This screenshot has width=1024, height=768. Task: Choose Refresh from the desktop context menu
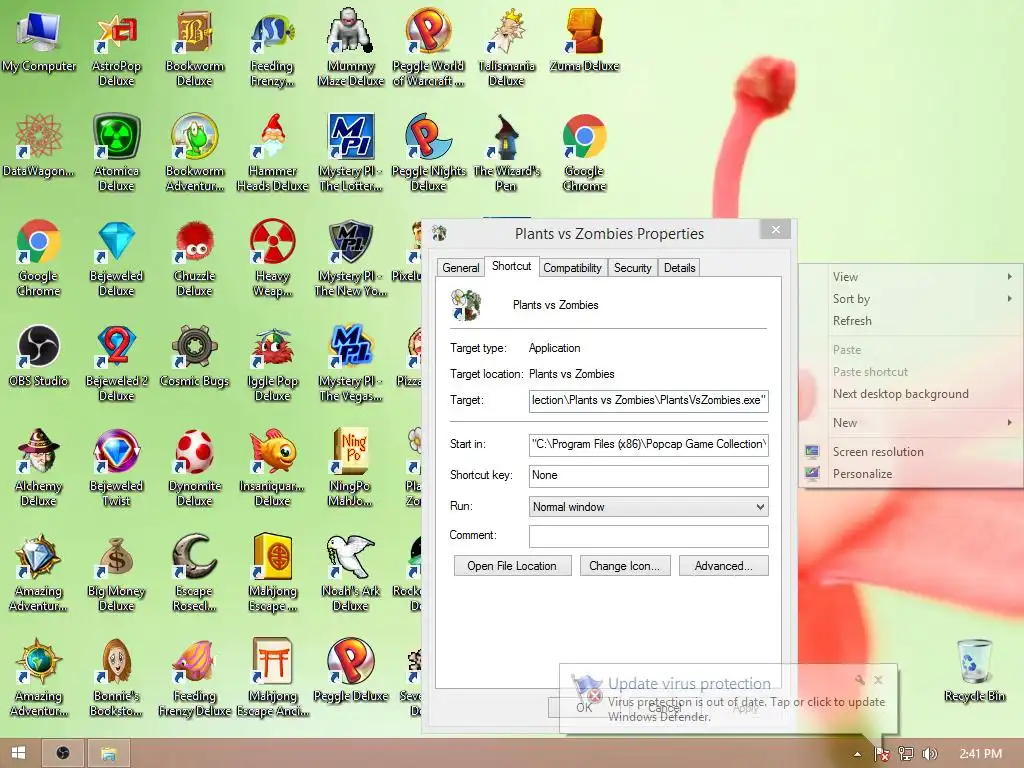coord(911,321)
